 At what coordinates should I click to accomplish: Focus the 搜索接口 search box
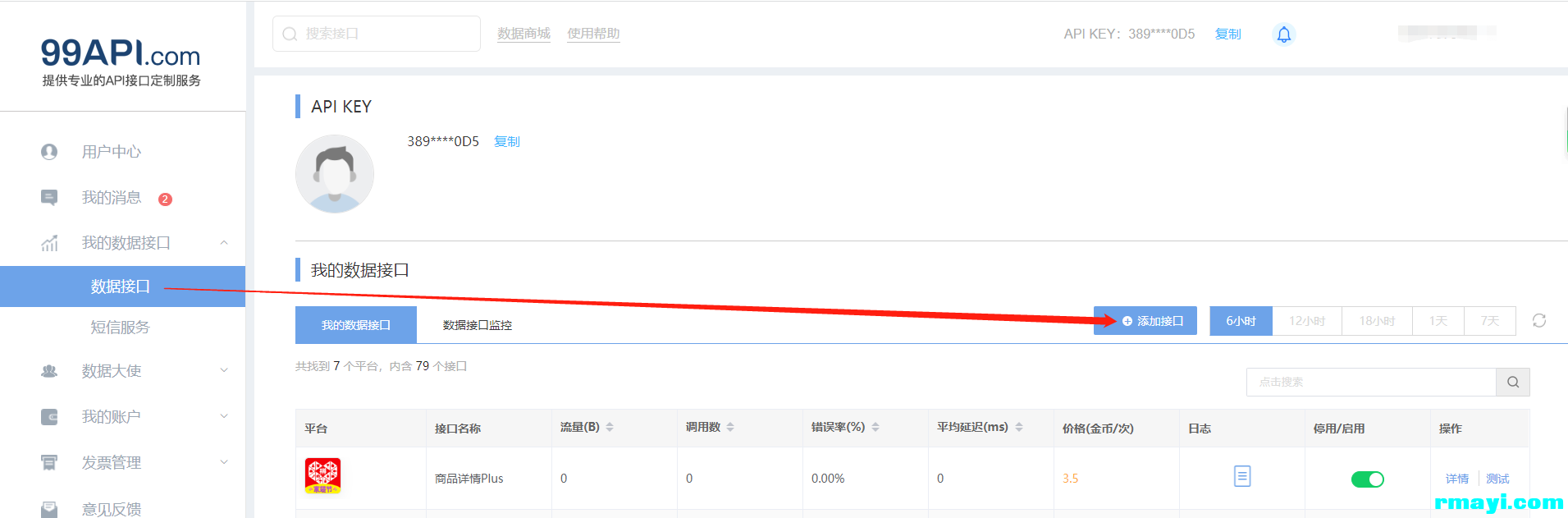(377, 34)
